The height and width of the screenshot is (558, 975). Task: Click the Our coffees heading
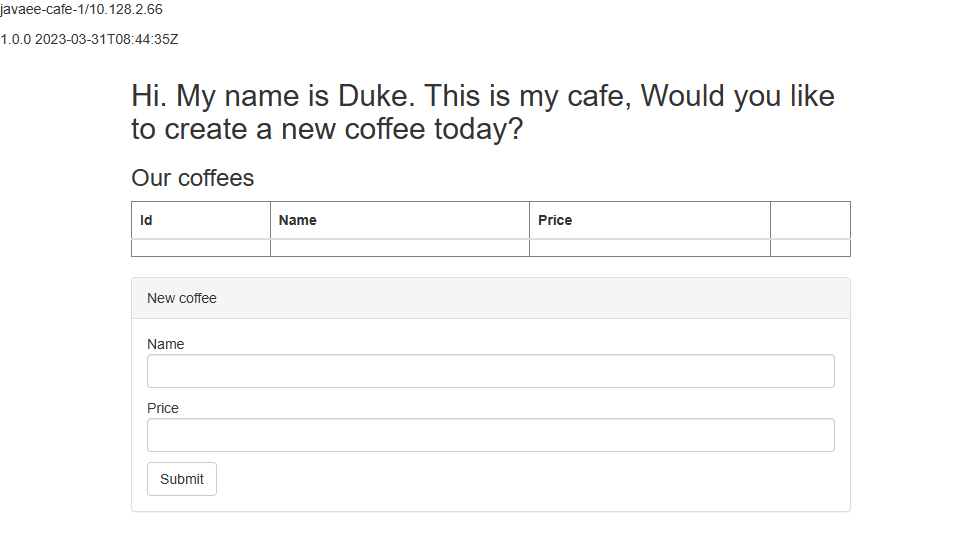[193, 178]
